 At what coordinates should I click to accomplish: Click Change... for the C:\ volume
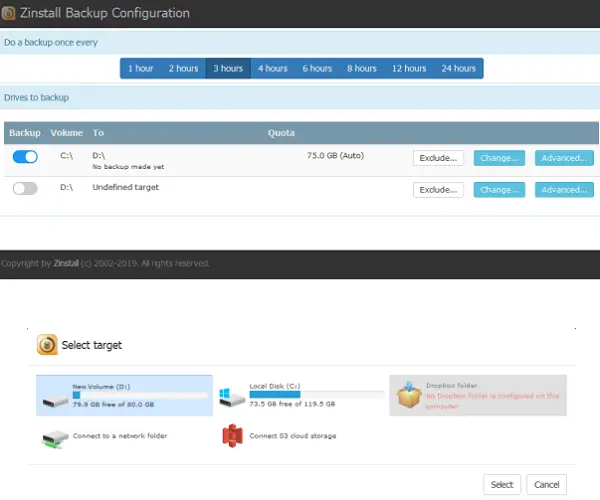point(499,158)
